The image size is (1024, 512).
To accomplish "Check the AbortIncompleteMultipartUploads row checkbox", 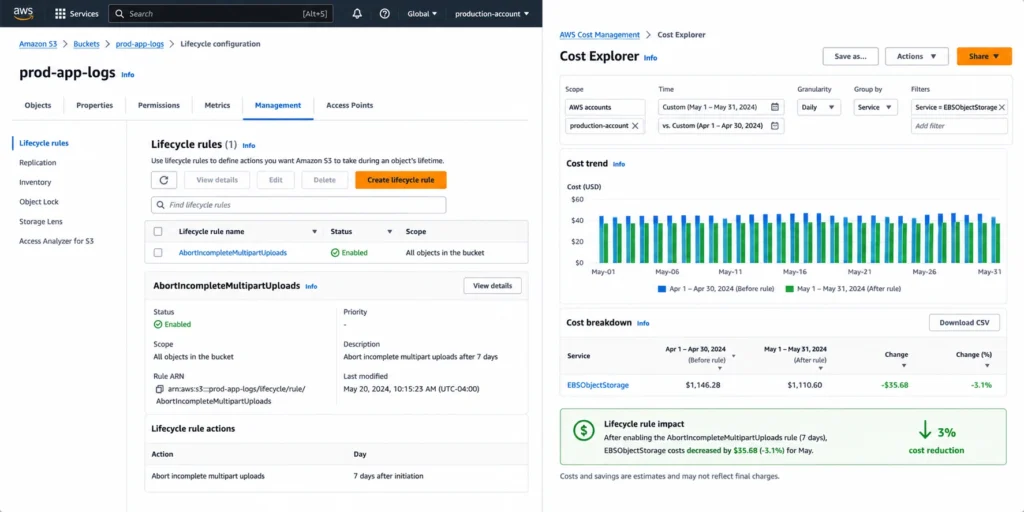I will [157, 253].
